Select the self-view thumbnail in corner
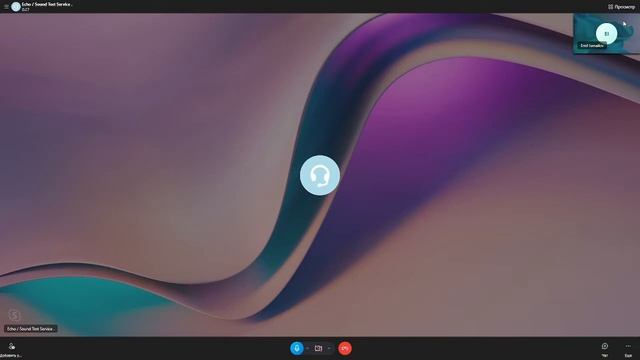 (x=607, y=33)
